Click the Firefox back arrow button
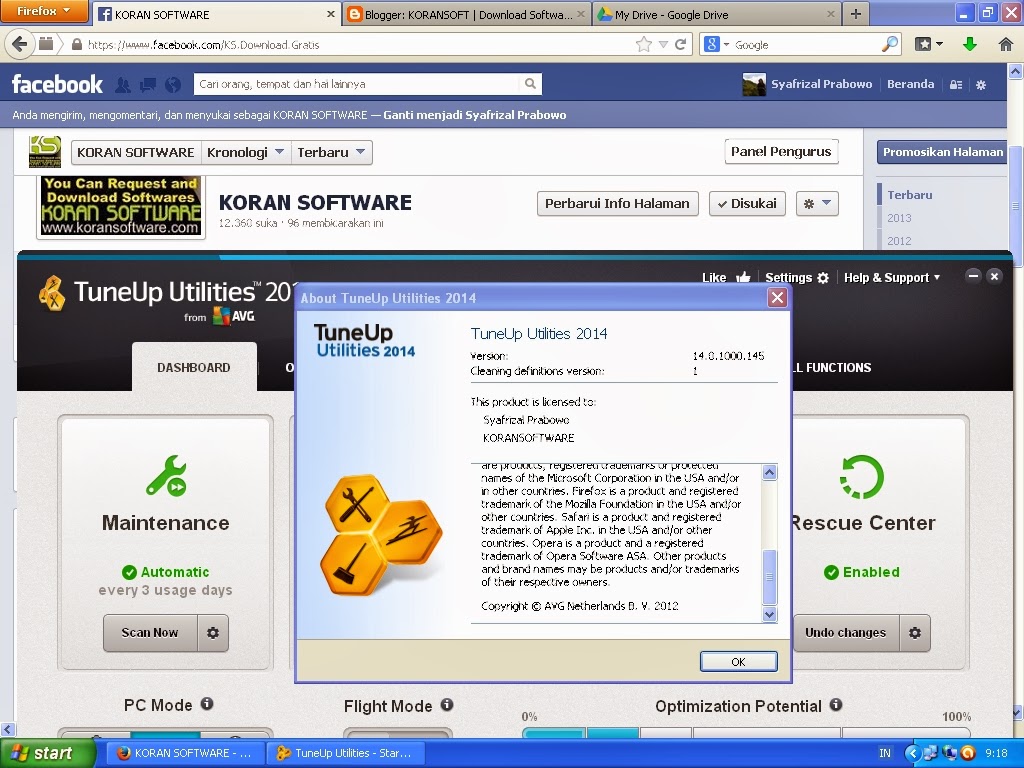The height and width of the screenshot is (768, 1024). click(19, 44)
